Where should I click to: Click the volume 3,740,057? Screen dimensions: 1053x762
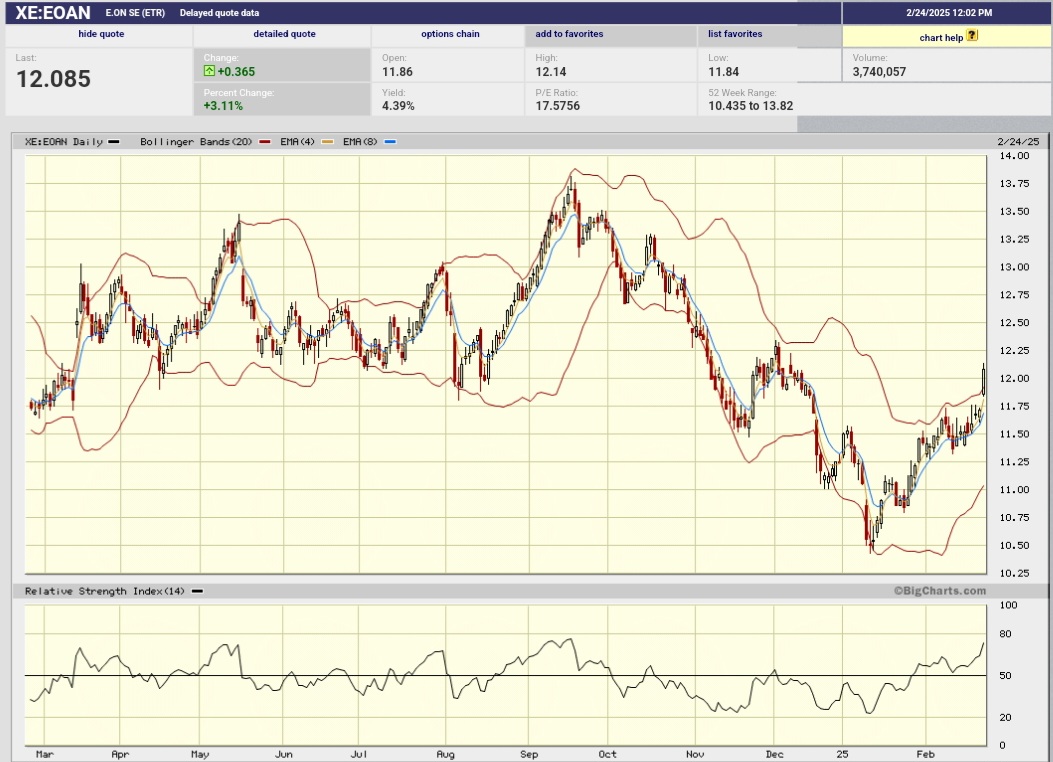879,72
